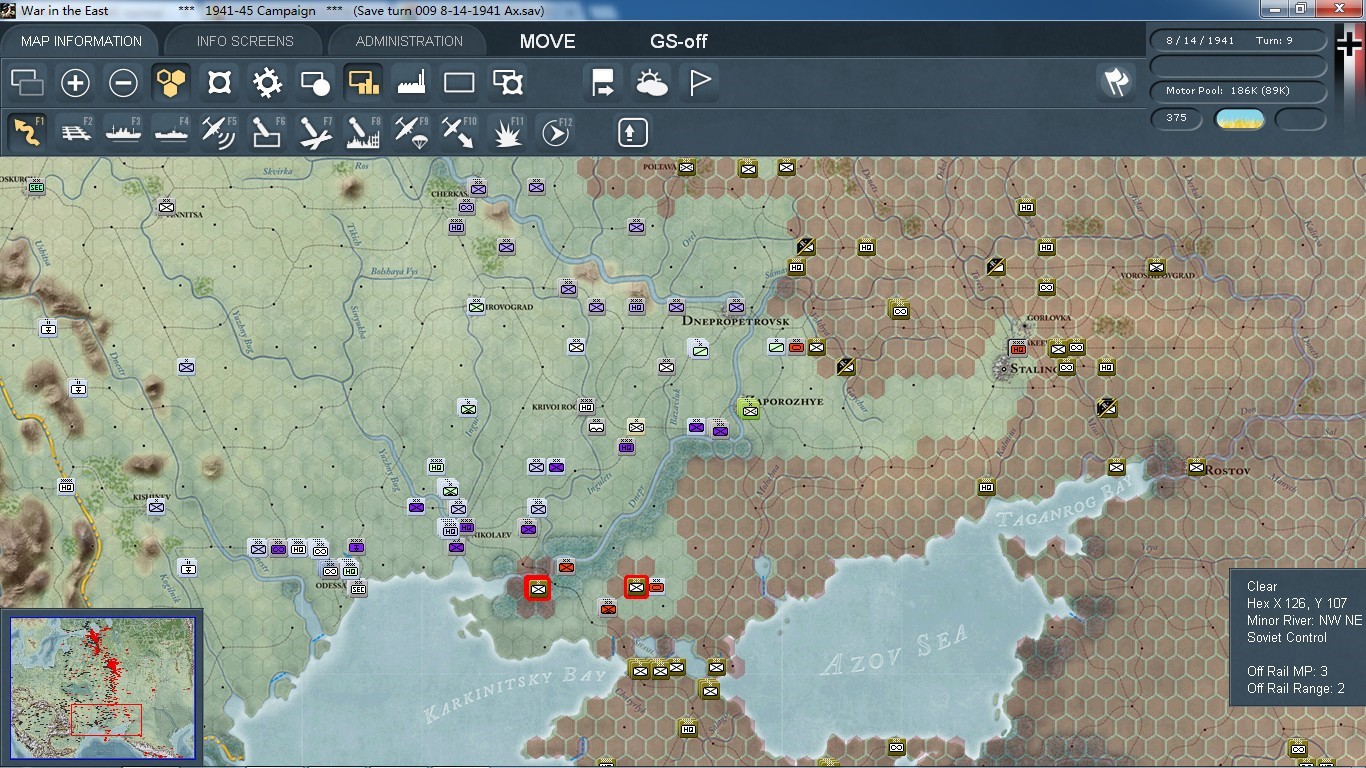Click the German cross flag emblem
The width and height of the screenshot is (1366, 768).
click(x=1349, y=43)
